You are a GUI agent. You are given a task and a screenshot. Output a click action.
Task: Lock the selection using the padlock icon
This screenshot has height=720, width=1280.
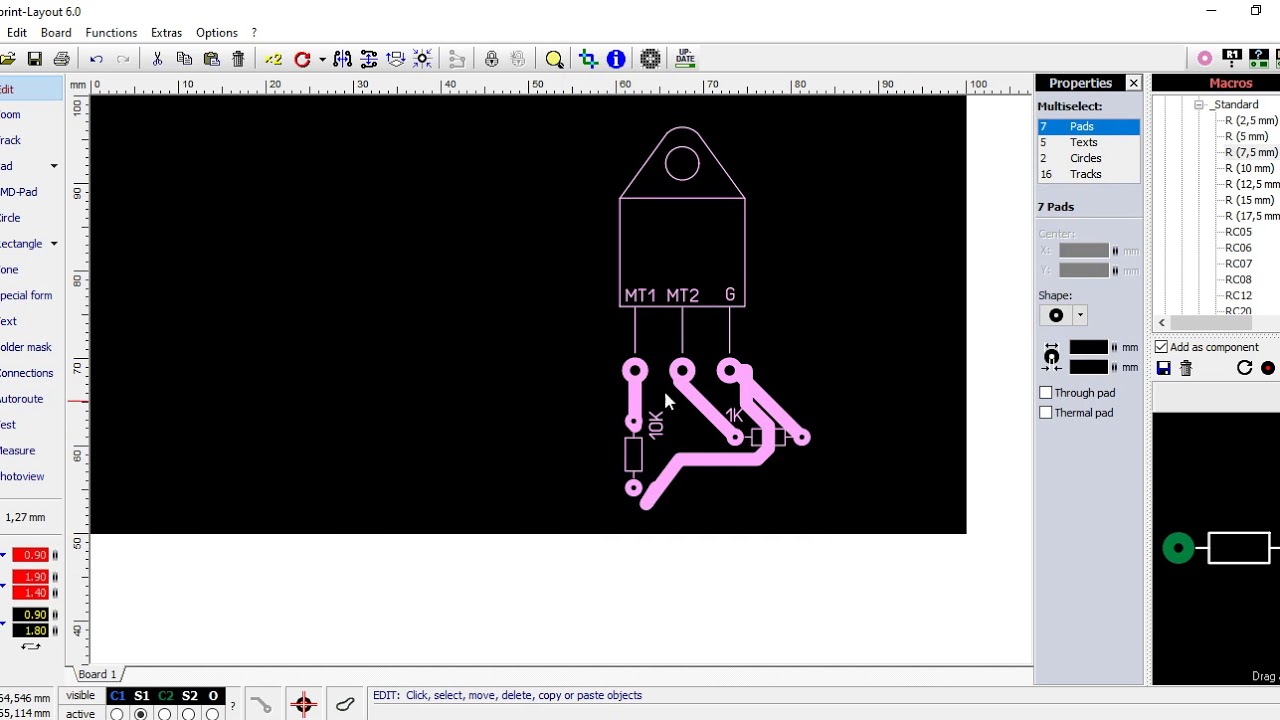pyautogui.click(x=491, y=59)
